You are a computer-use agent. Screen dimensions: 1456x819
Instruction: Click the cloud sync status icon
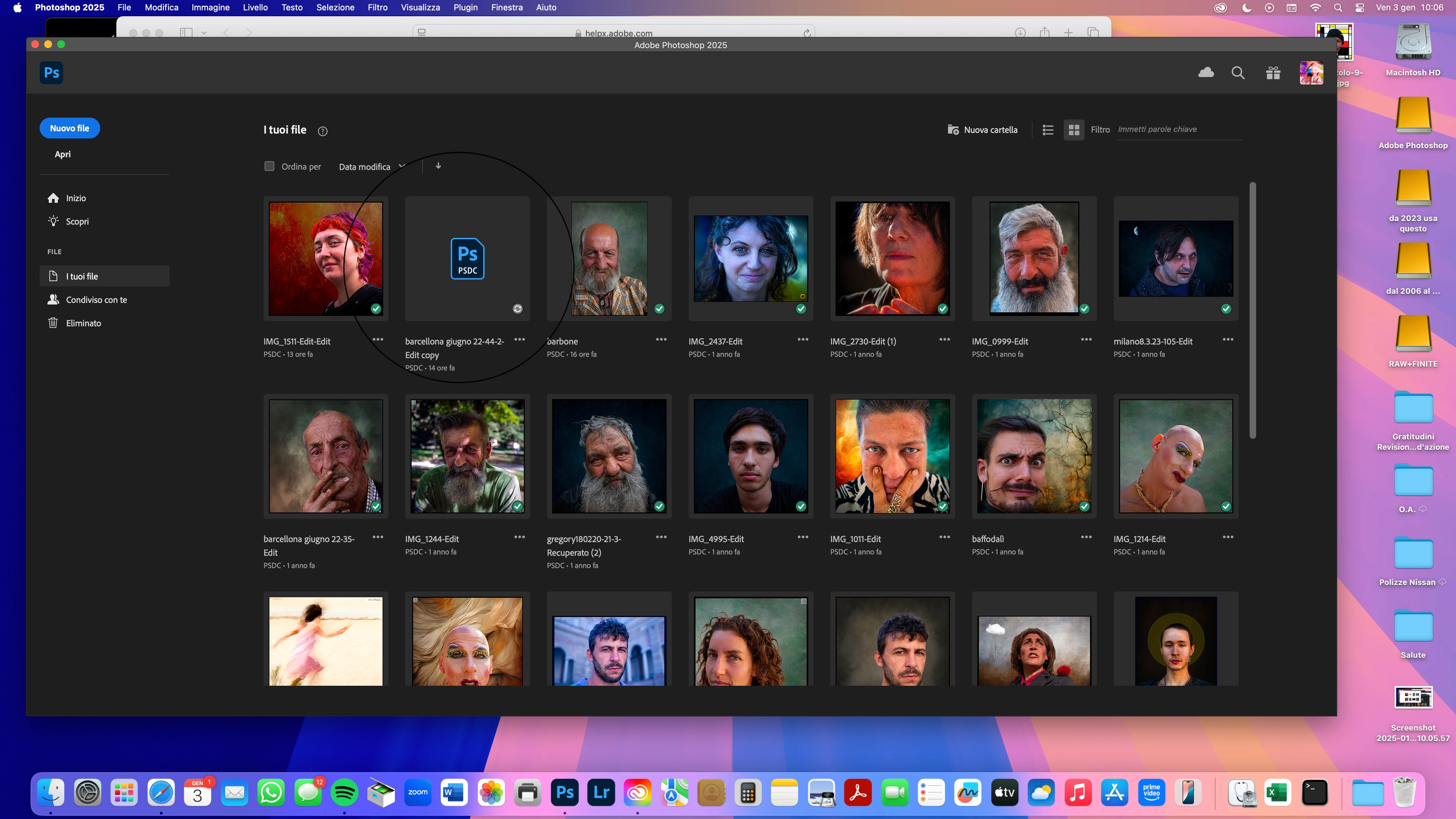1206,72
